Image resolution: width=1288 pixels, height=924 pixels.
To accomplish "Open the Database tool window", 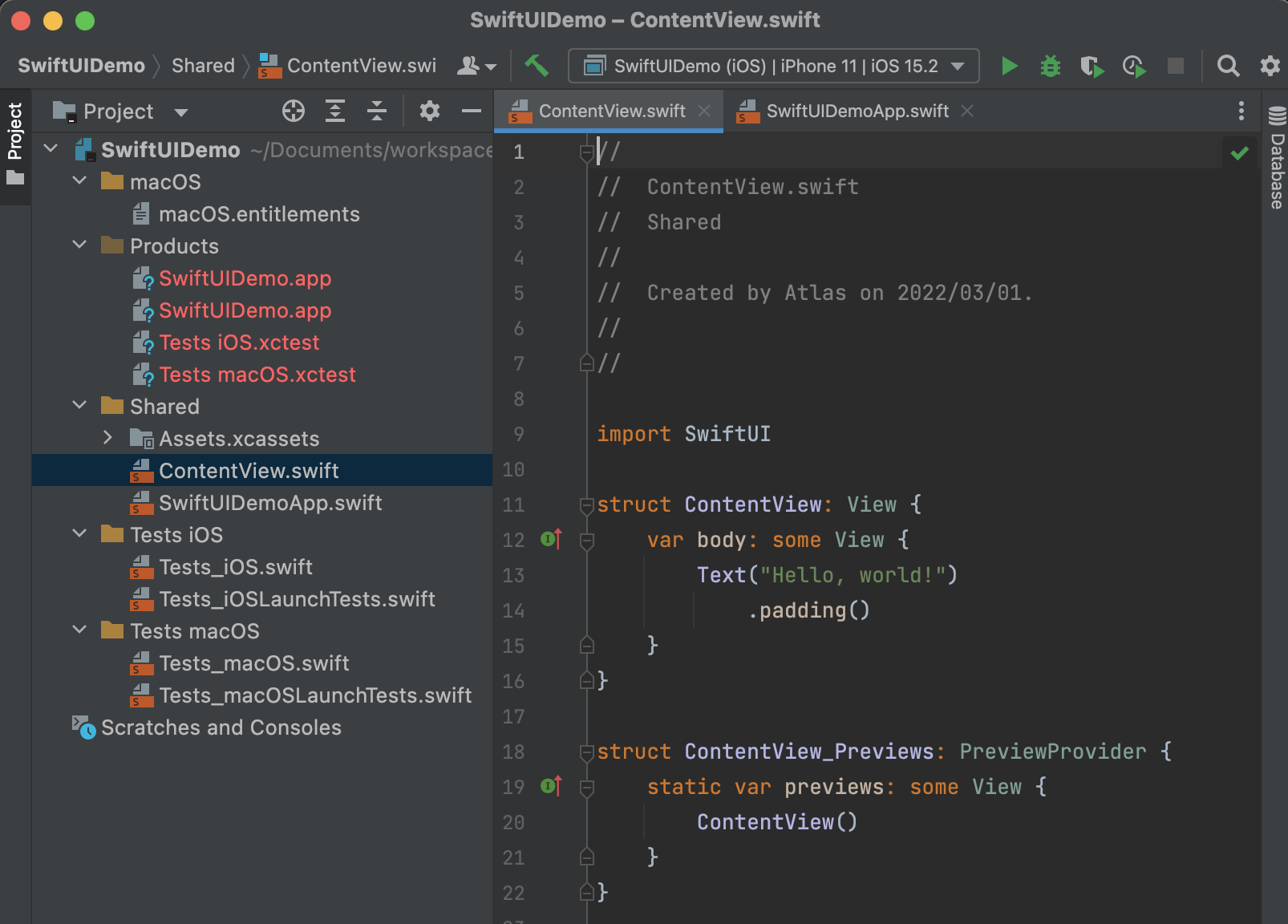I will (x=1277, y=156).
